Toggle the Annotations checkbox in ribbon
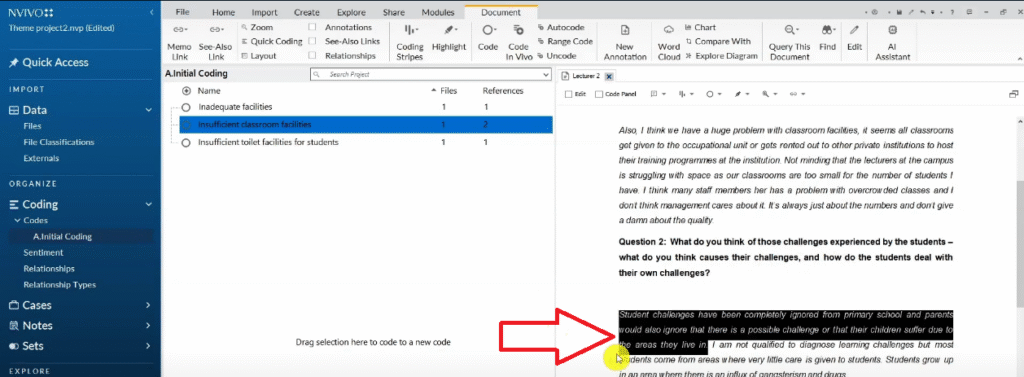The width and height of the screenshot is (1024, 377). [x=312, y=27]
